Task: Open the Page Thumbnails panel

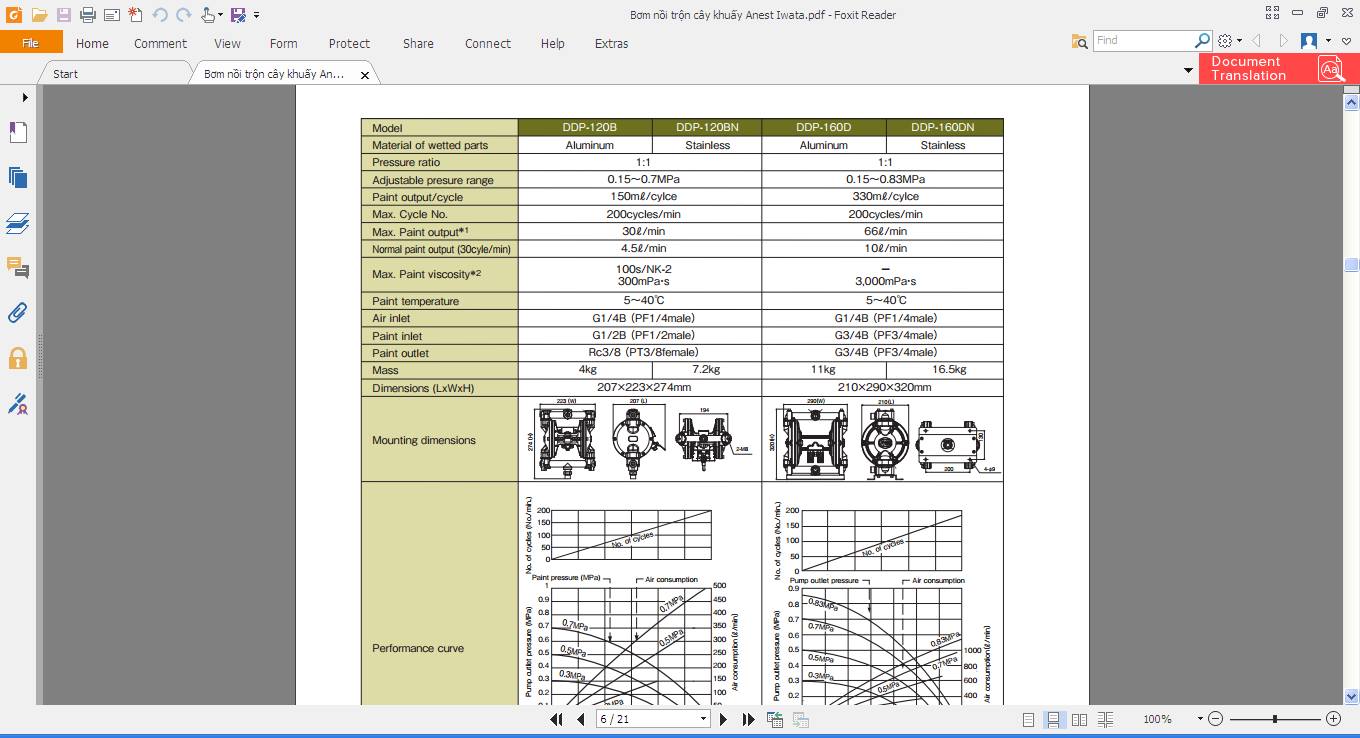Action: [17, 177]
